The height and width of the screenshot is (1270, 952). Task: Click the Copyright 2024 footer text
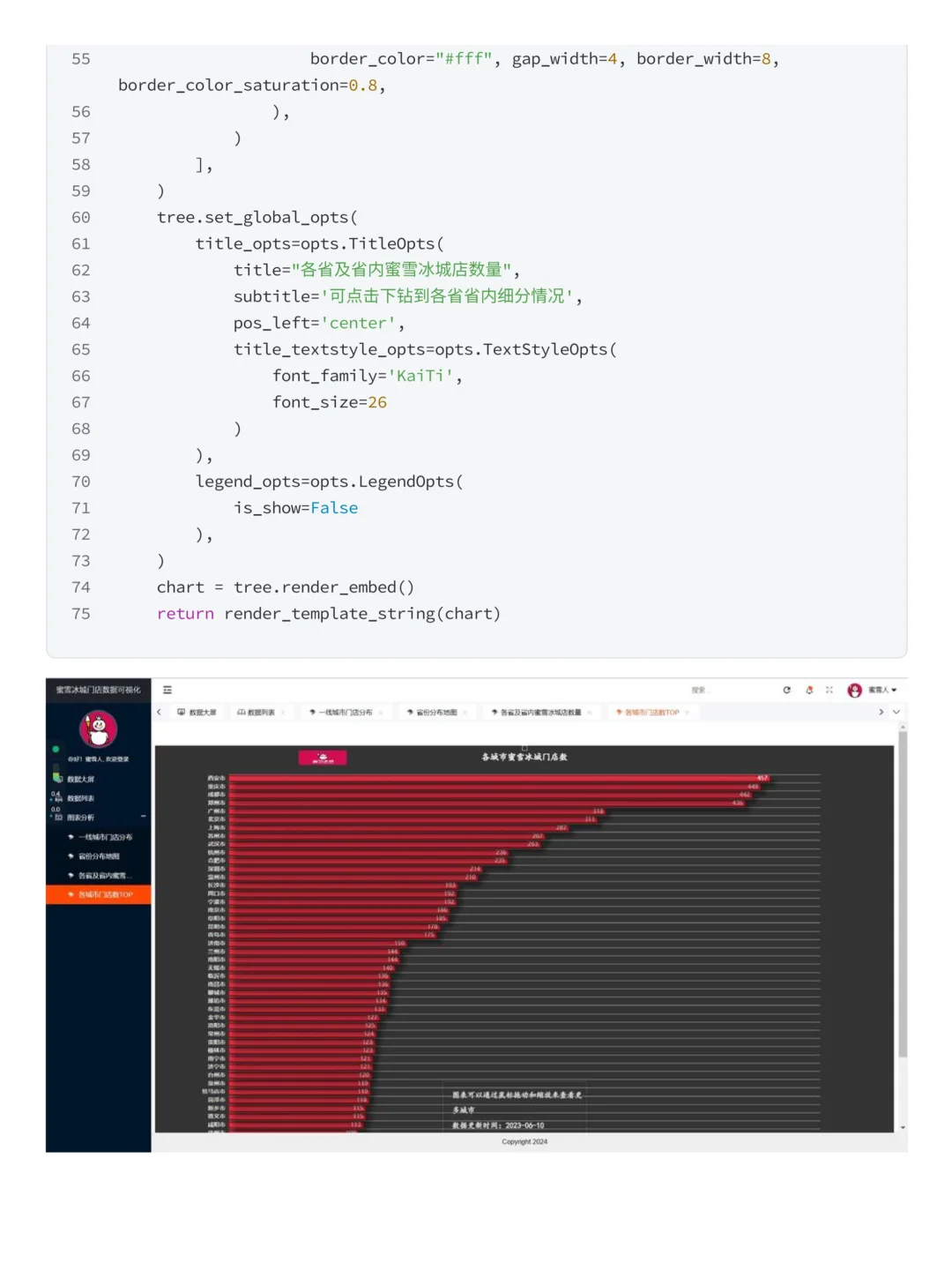click(x=524, y=1141)
